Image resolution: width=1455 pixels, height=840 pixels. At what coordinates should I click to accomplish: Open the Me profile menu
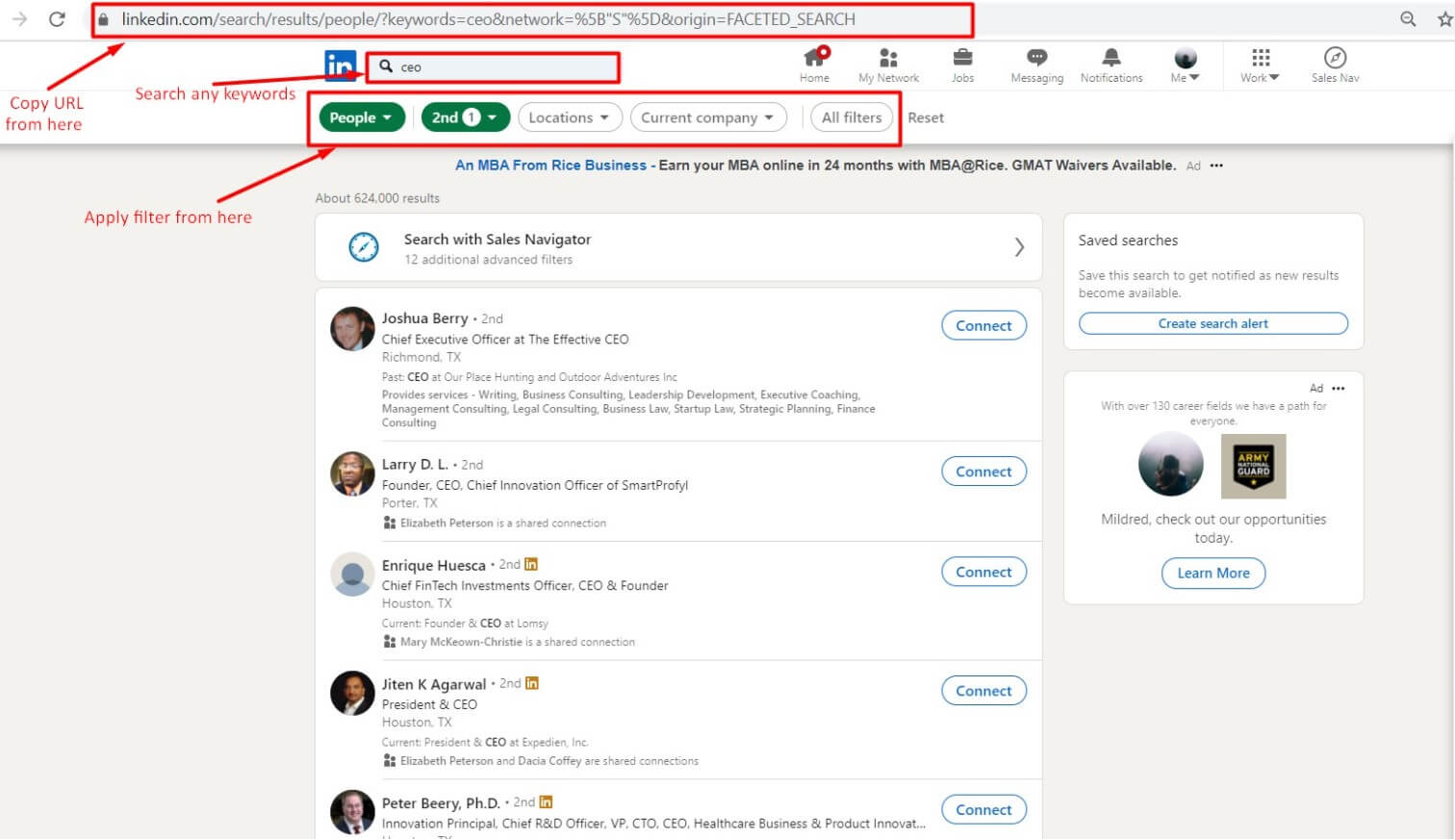pyautogui.click(x=1186, y=65)
